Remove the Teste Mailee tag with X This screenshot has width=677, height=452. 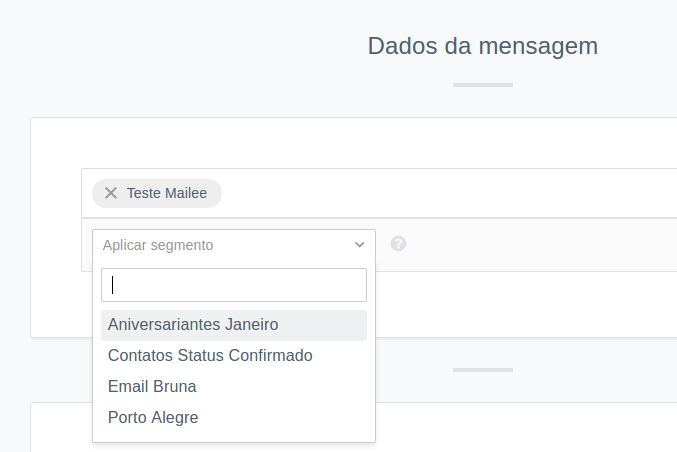111,193
